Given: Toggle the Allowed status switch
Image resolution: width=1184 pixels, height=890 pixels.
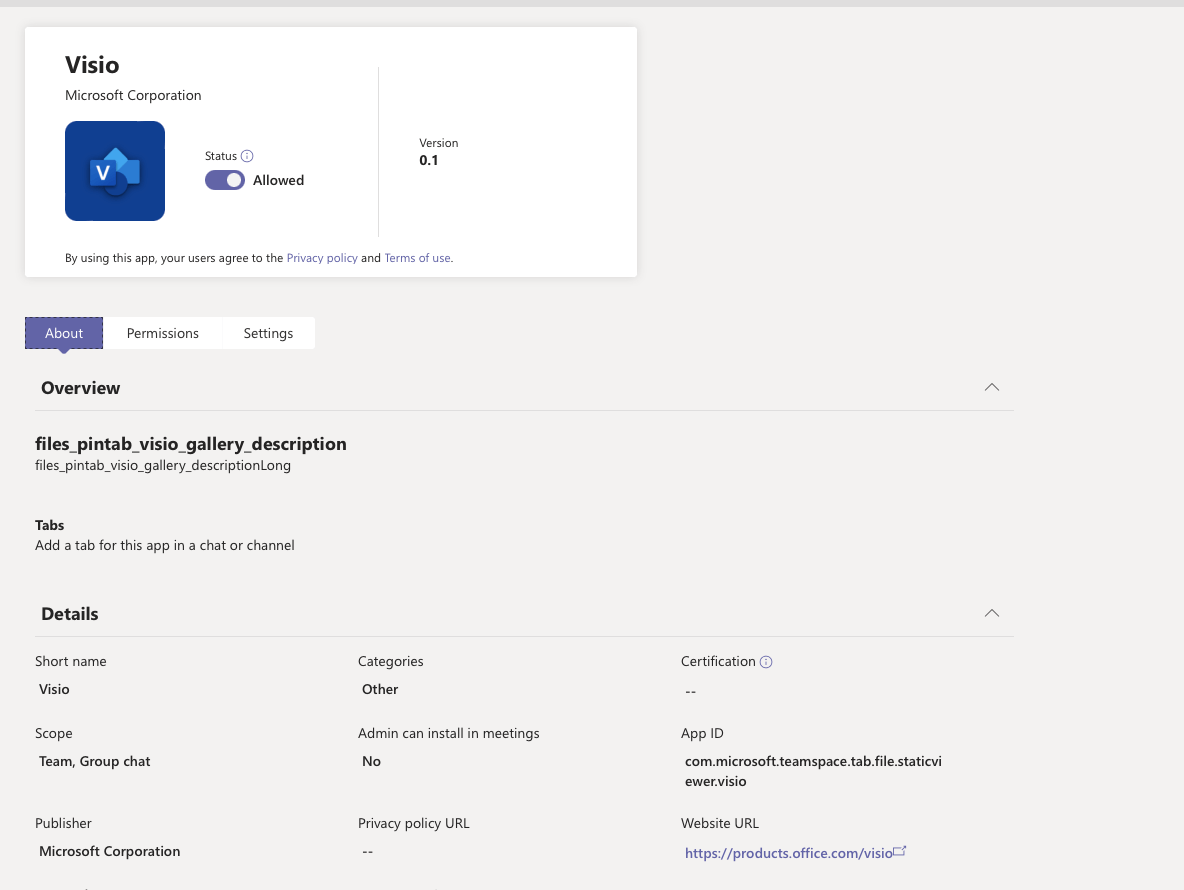Looking at the screenshot, I should [225, 180].
